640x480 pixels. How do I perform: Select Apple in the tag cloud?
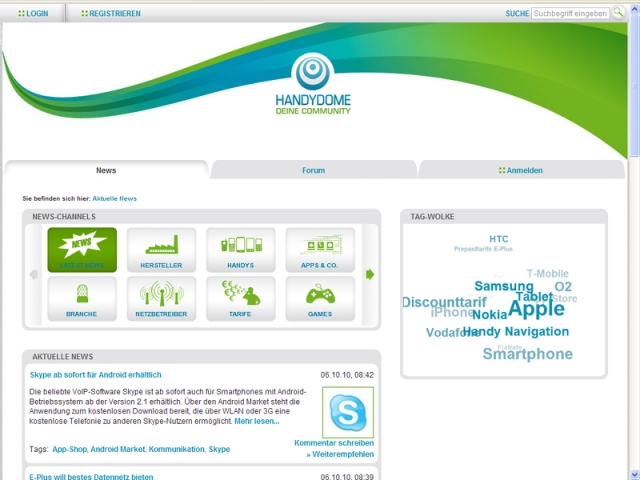point(536,309)
